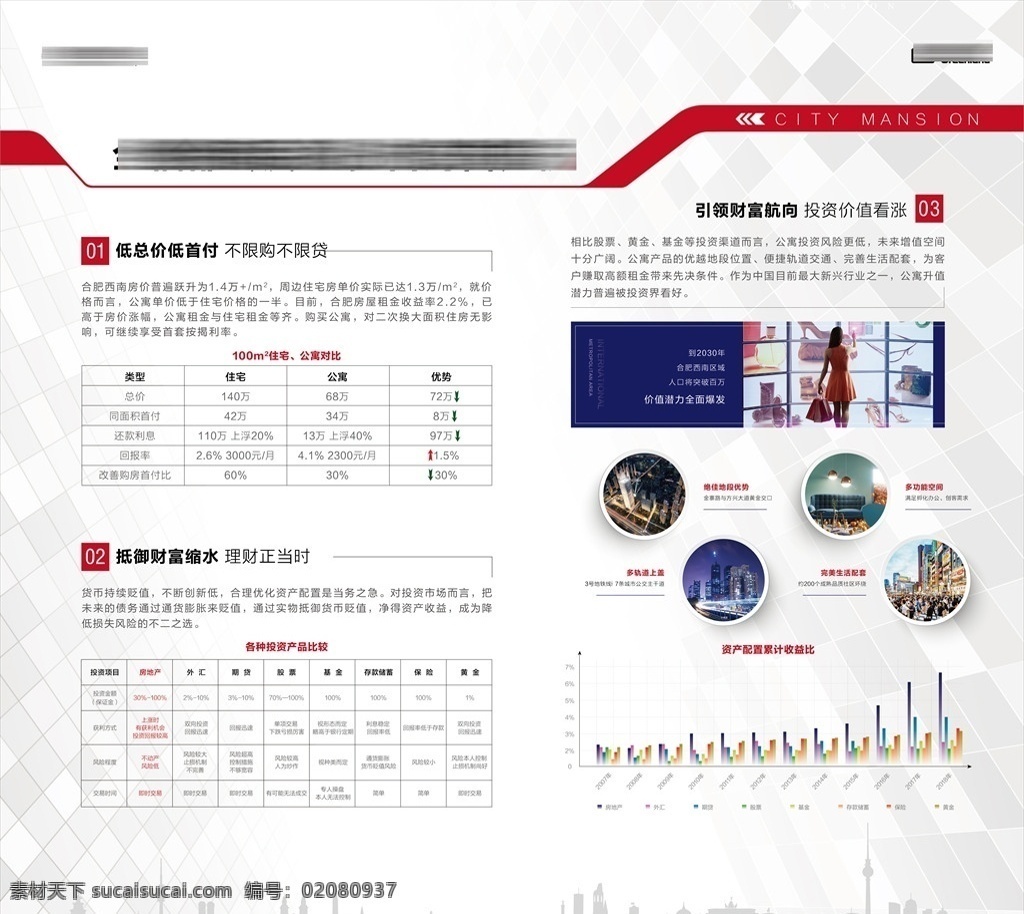Click the red 03 section number badge
The image size is (1024, 914).
[929, 209]
